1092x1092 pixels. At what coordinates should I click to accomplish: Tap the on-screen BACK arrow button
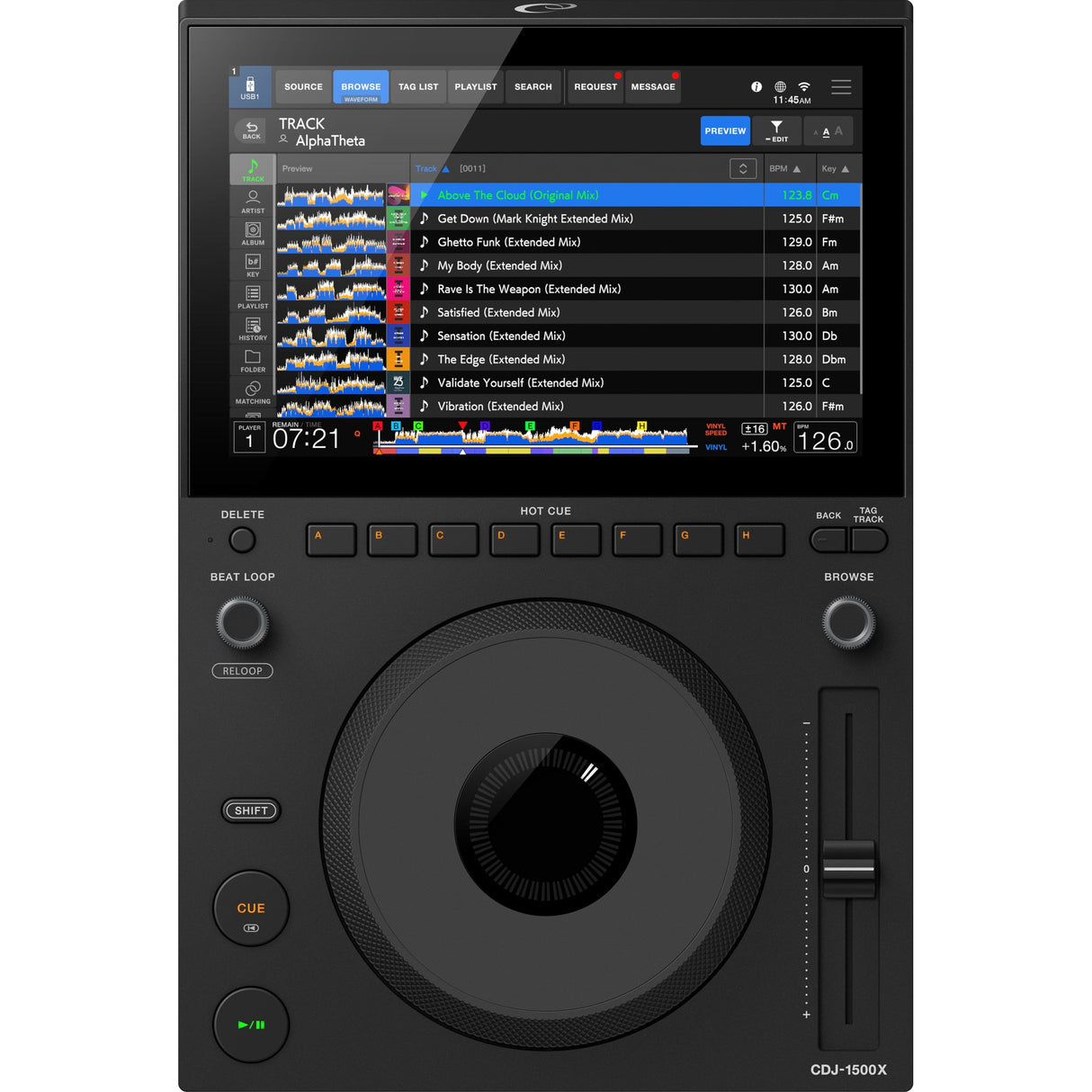point(252,130)
